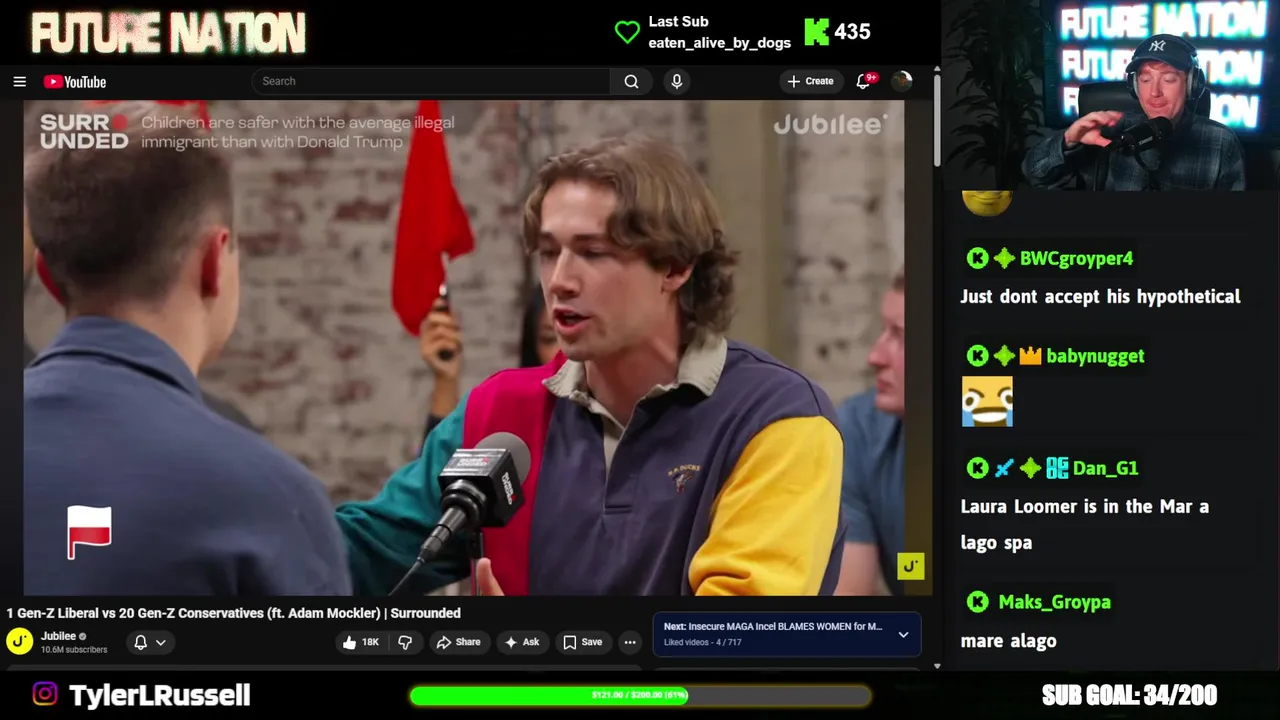Click chat username BWCgroyper4
Image resolution: width=1280 pixels, height=720 pixels.
click(1076, 258)
